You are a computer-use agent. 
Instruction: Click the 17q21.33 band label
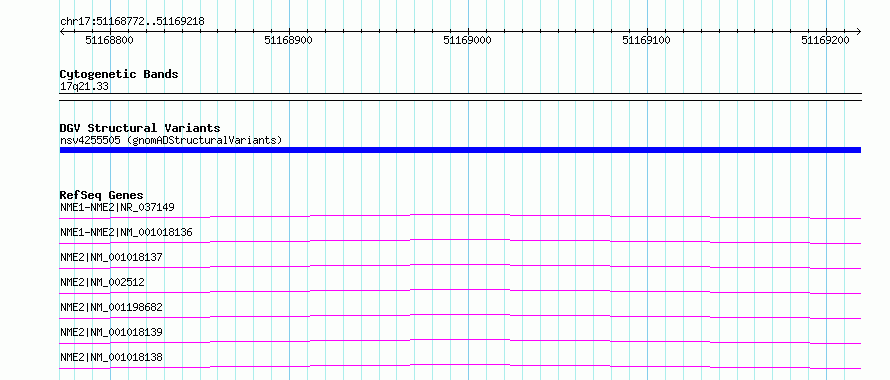(x=85, y=86)
